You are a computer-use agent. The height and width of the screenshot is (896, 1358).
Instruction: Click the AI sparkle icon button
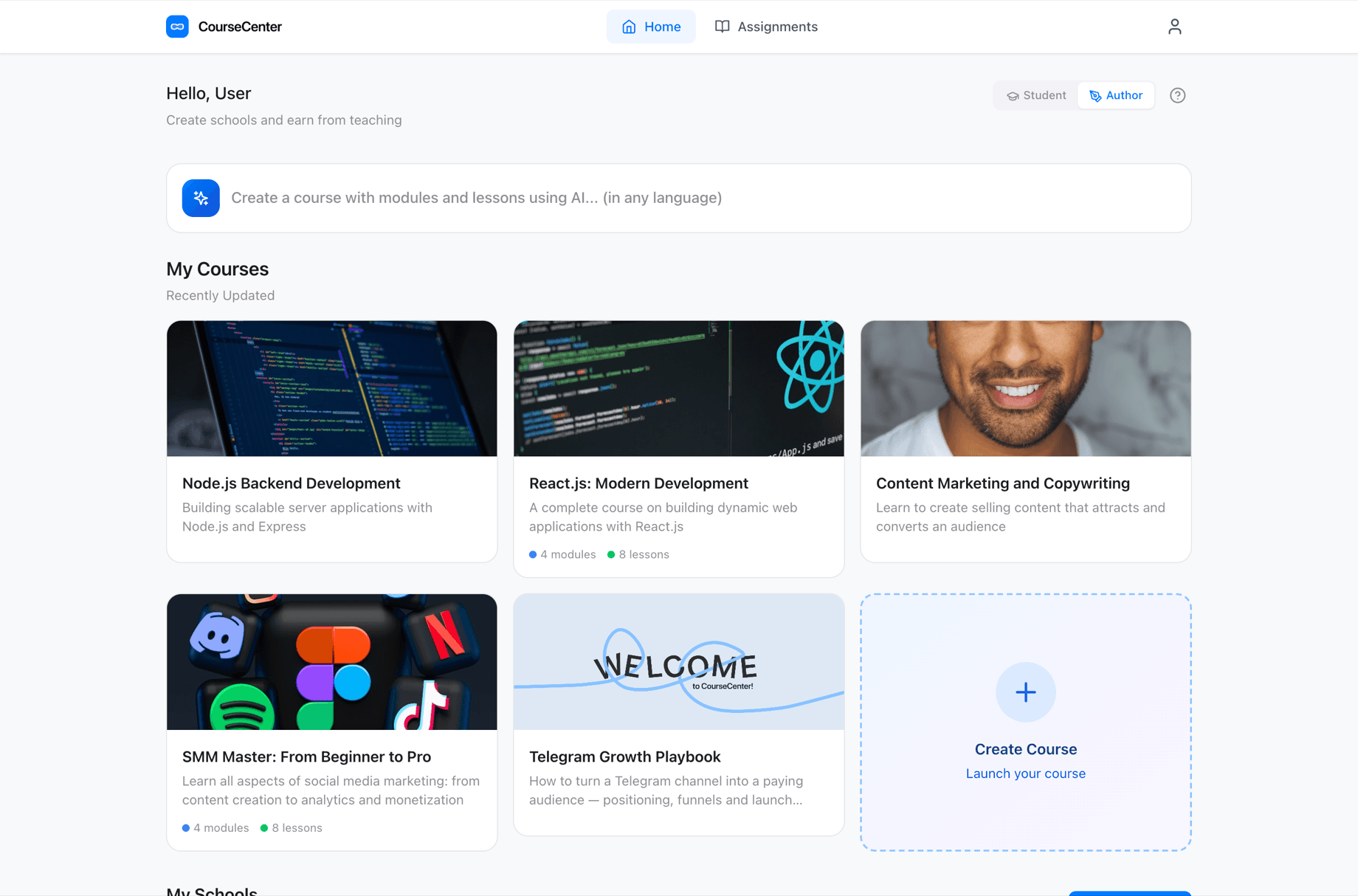[201, 198]
